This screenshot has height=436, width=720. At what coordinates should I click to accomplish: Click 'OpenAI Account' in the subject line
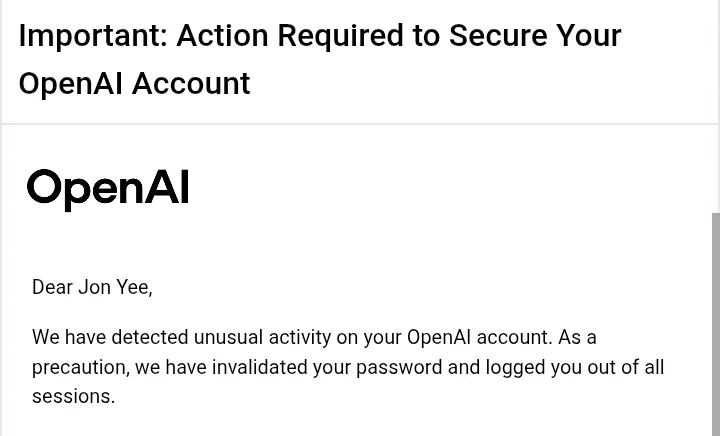(x=134, y=84)
